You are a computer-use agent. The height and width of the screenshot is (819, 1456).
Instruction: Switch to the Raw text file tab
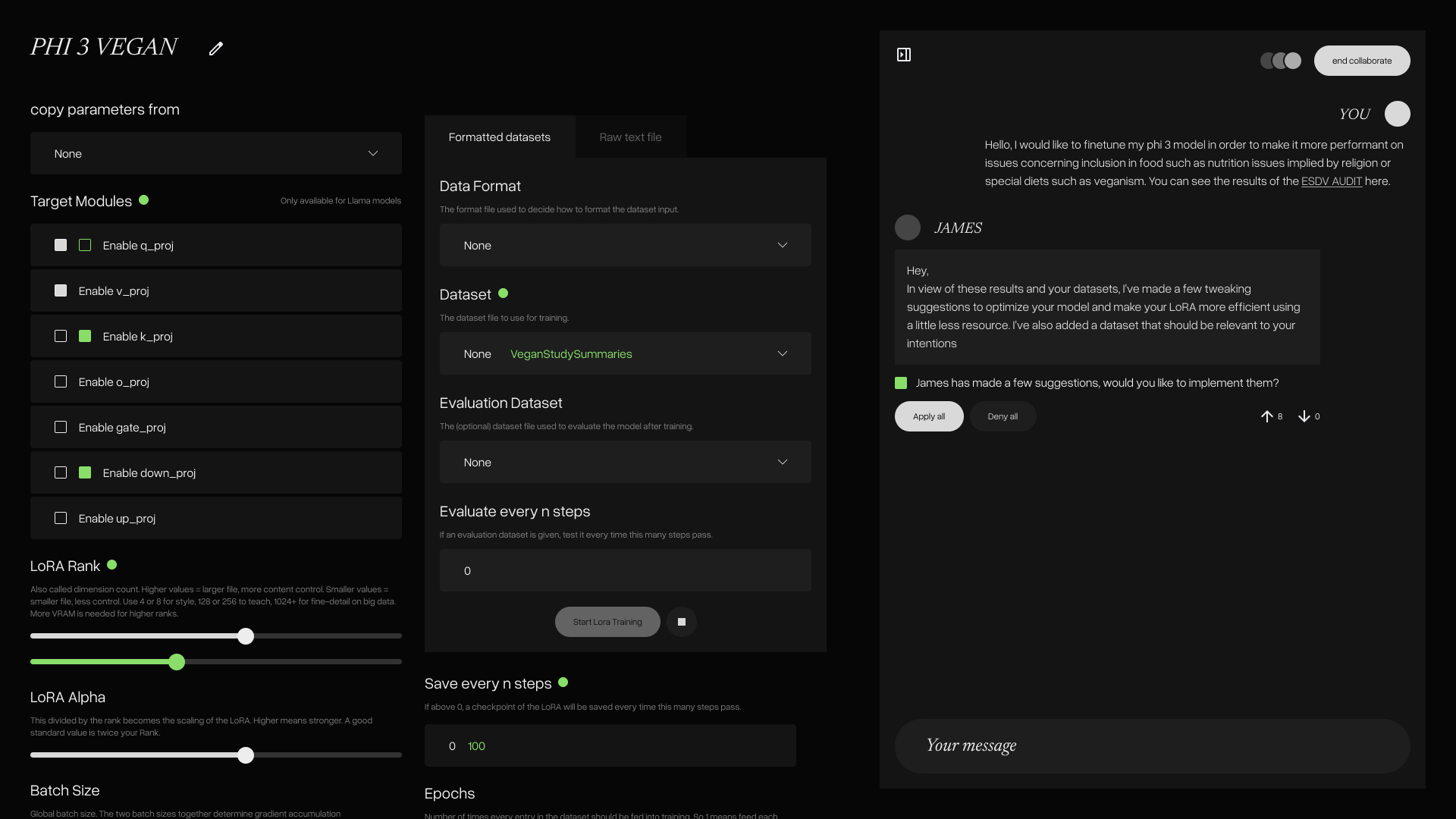click(x=630, y=137)
